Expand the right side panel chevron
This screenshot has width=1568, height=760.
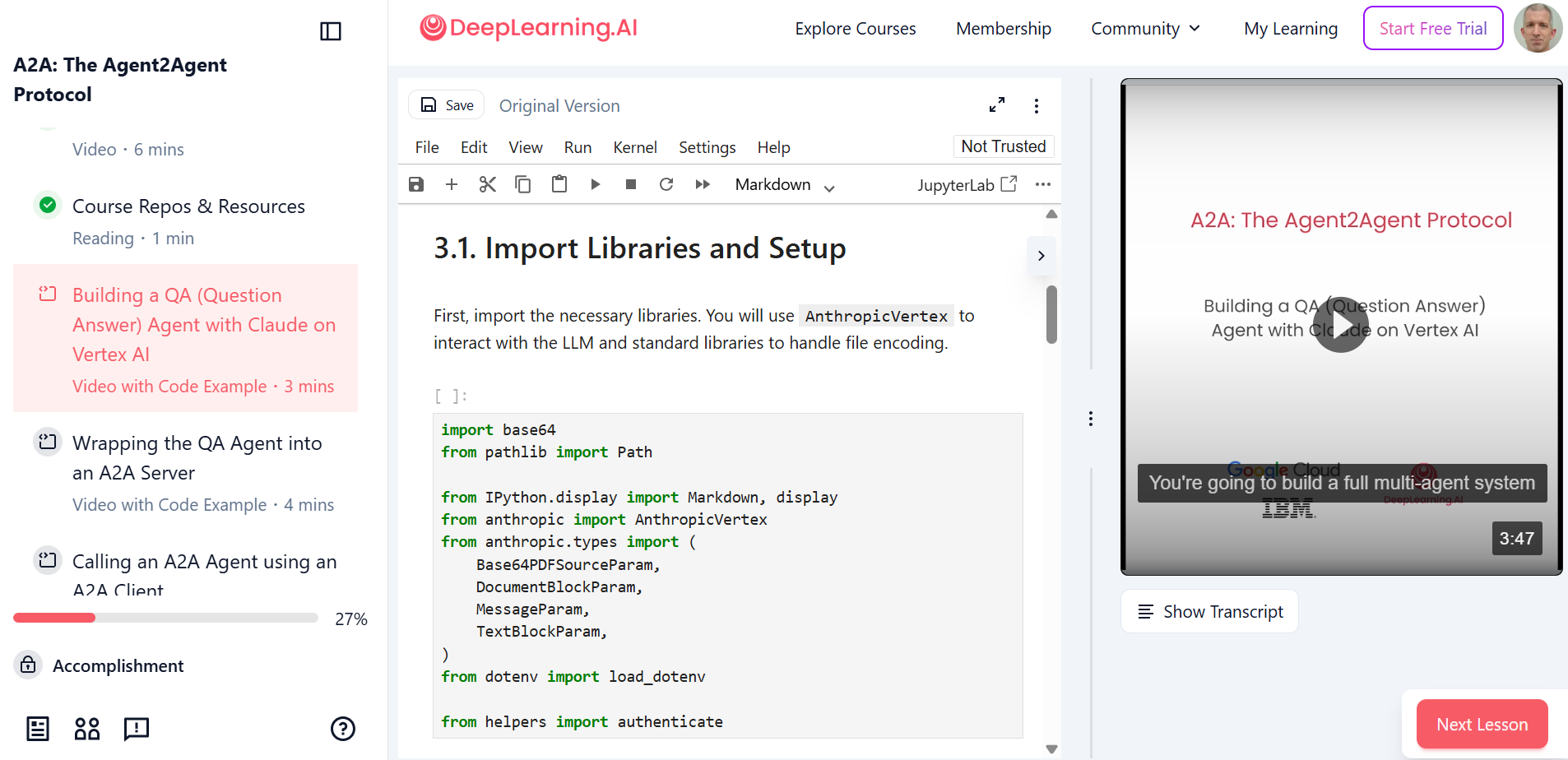click(x=1041, y=256)
